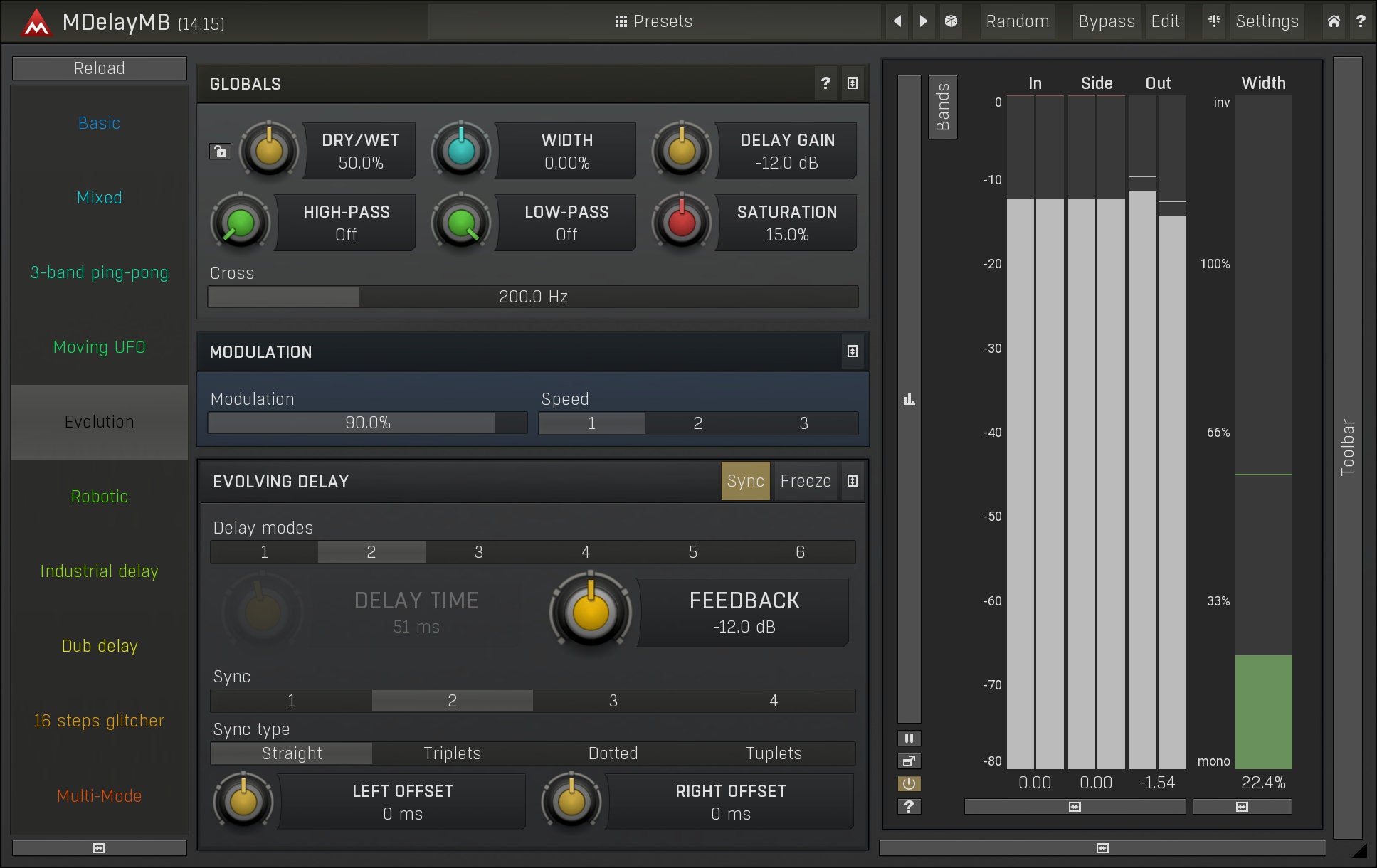The image size is (1377, 868).
Task: Toggle the Sync button in Evolving Delay
Action: point(745,481)
